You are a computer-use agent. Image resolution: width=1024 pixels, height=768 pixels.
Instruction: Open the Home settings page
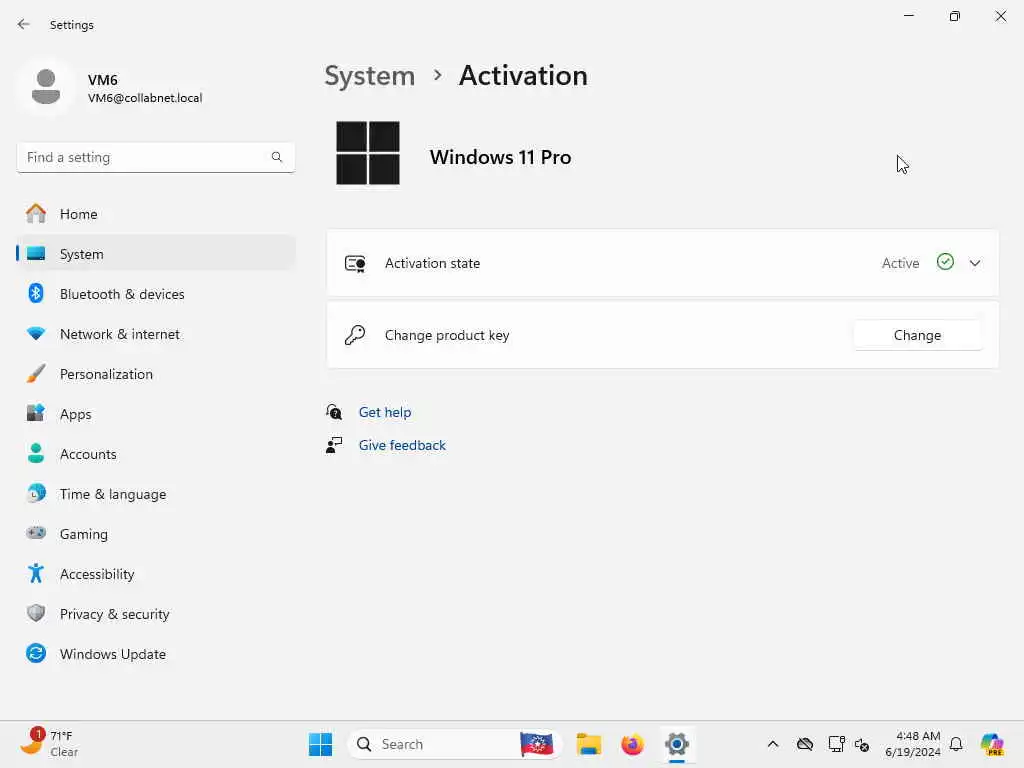pos(155,214)
